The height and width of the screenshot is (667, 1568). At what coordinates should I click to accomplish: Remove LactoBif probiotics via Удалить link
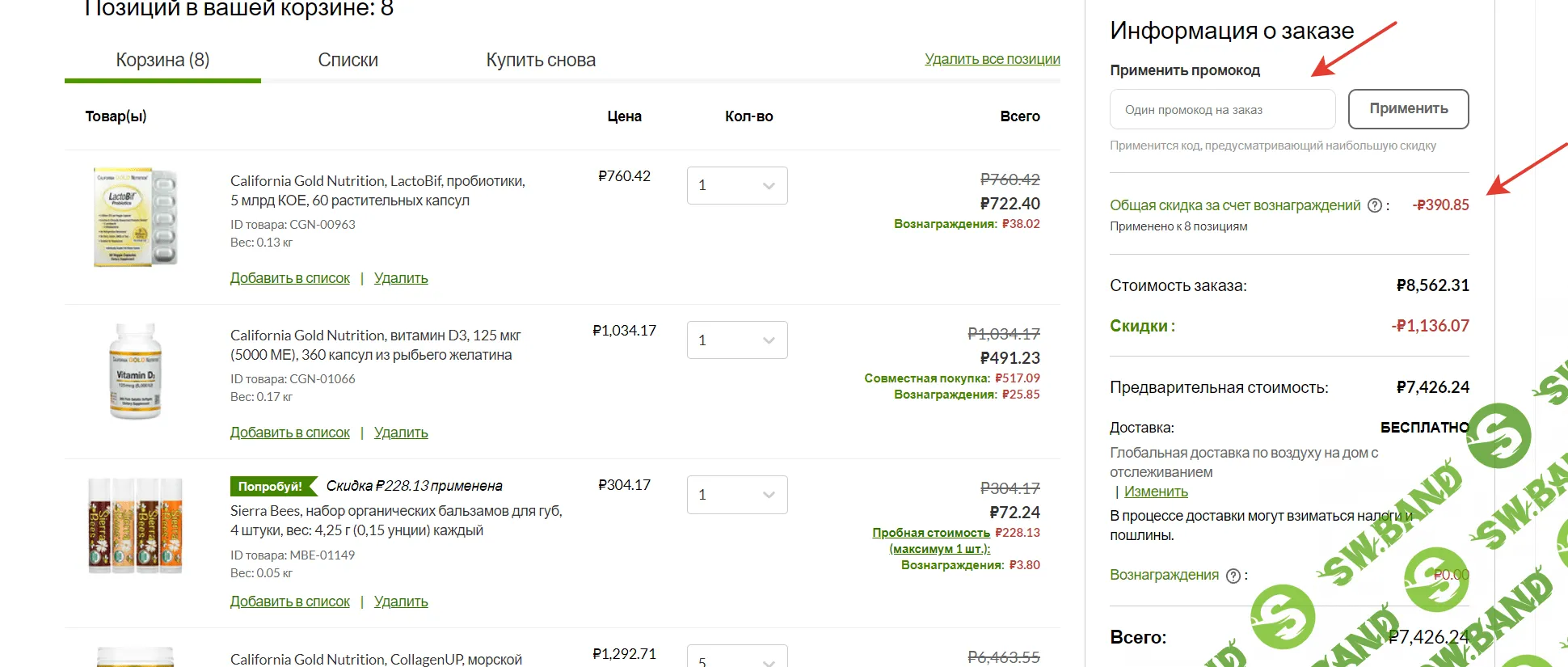coord(401,278)
